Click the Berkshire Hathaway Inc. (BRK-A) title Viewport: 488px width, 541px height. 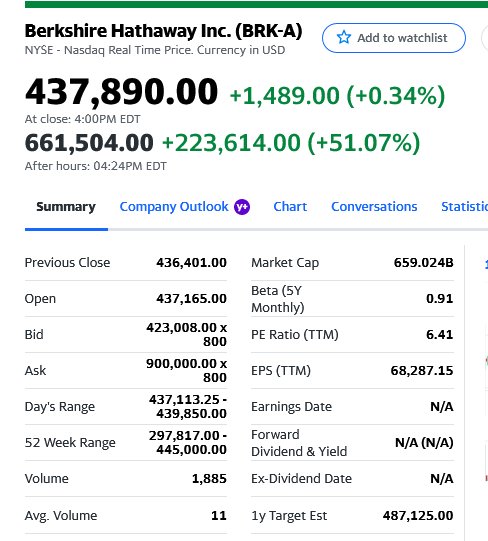pos(163,31)
